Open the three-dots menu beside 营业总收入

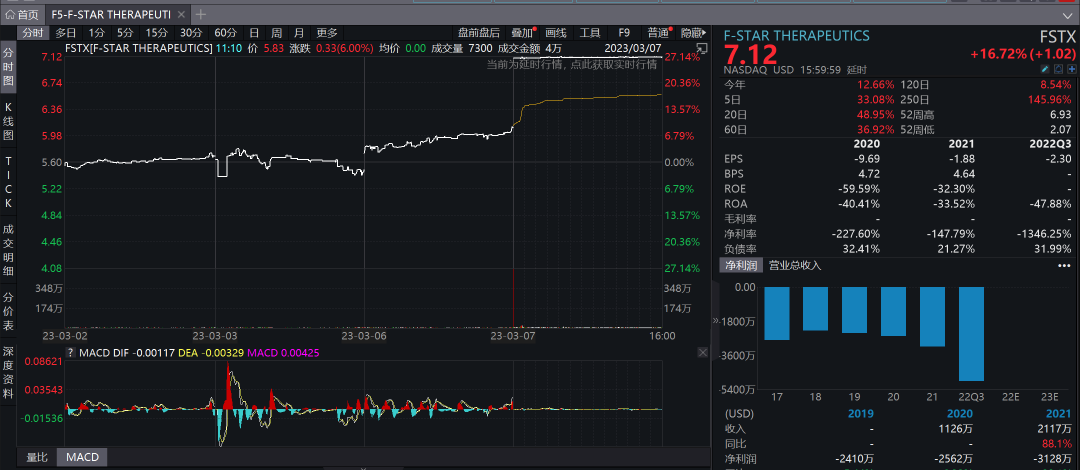pos(1064,265)
